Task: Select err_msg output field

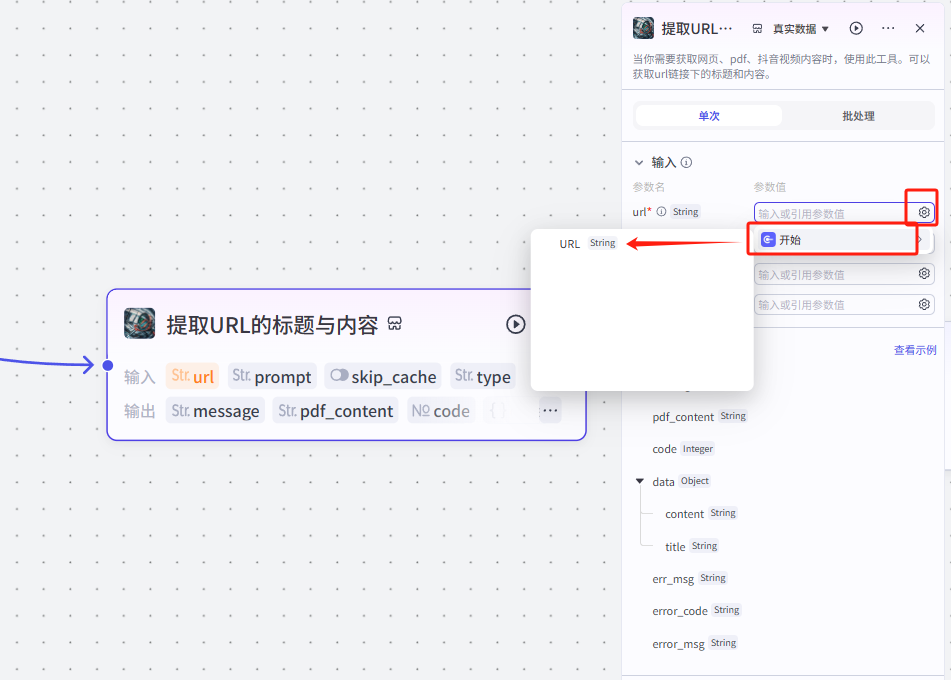Action: (x=690, y=579)
